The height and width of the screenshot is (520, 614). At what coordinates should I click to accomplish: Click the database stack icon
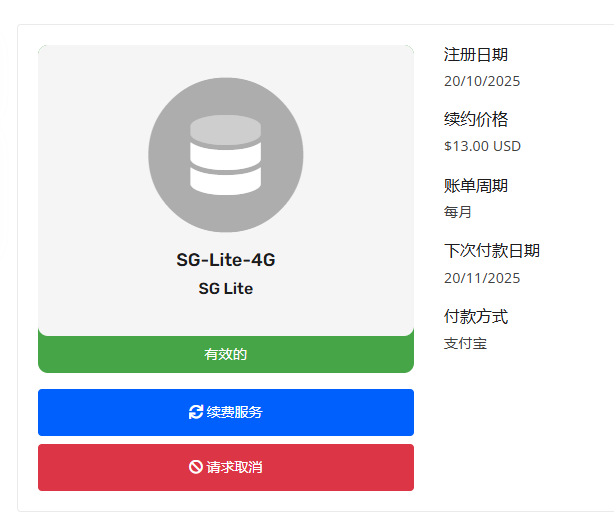(225, 154)
